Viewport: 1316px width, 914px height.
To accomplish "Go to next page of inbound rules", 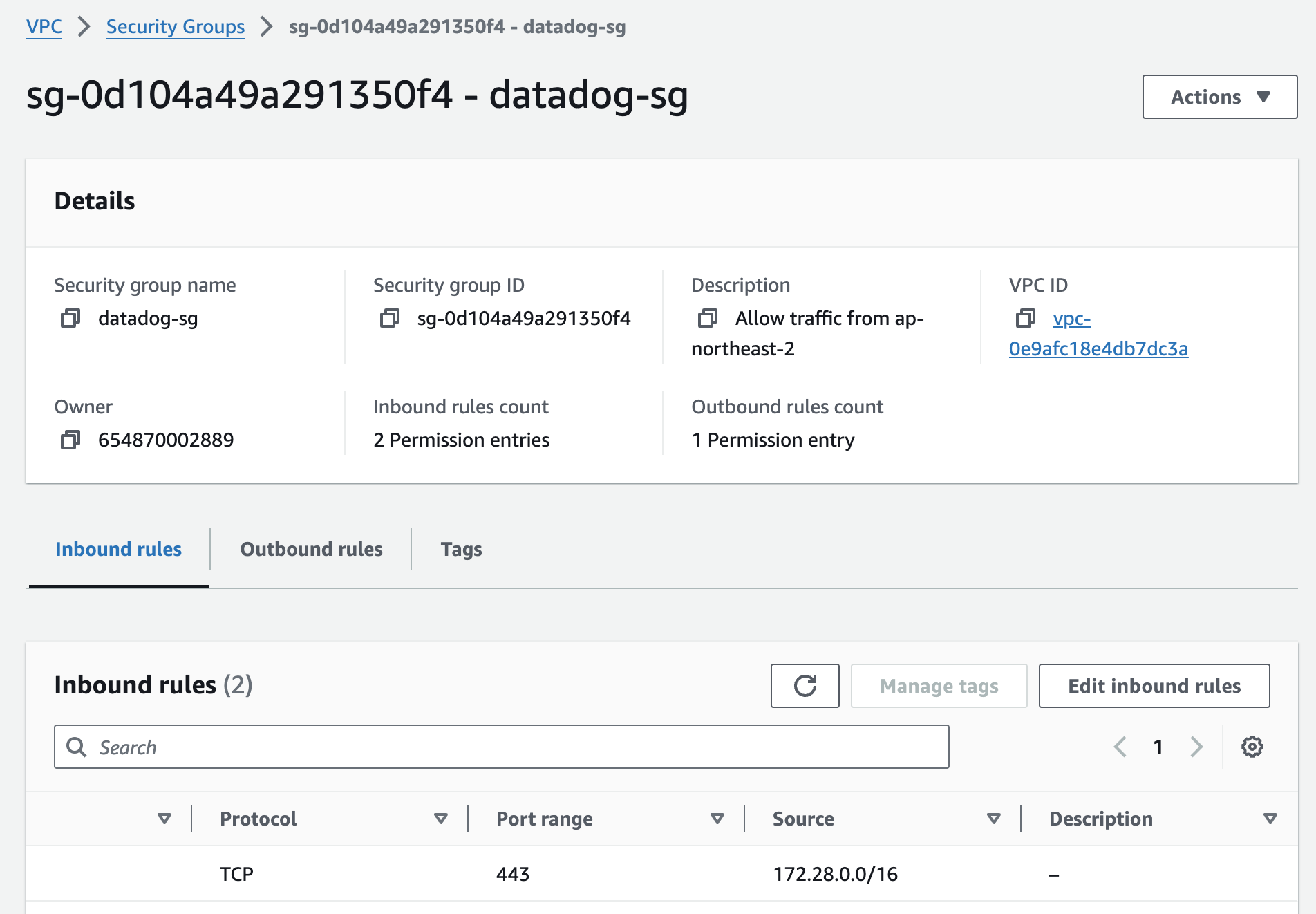I will 1196,747.
